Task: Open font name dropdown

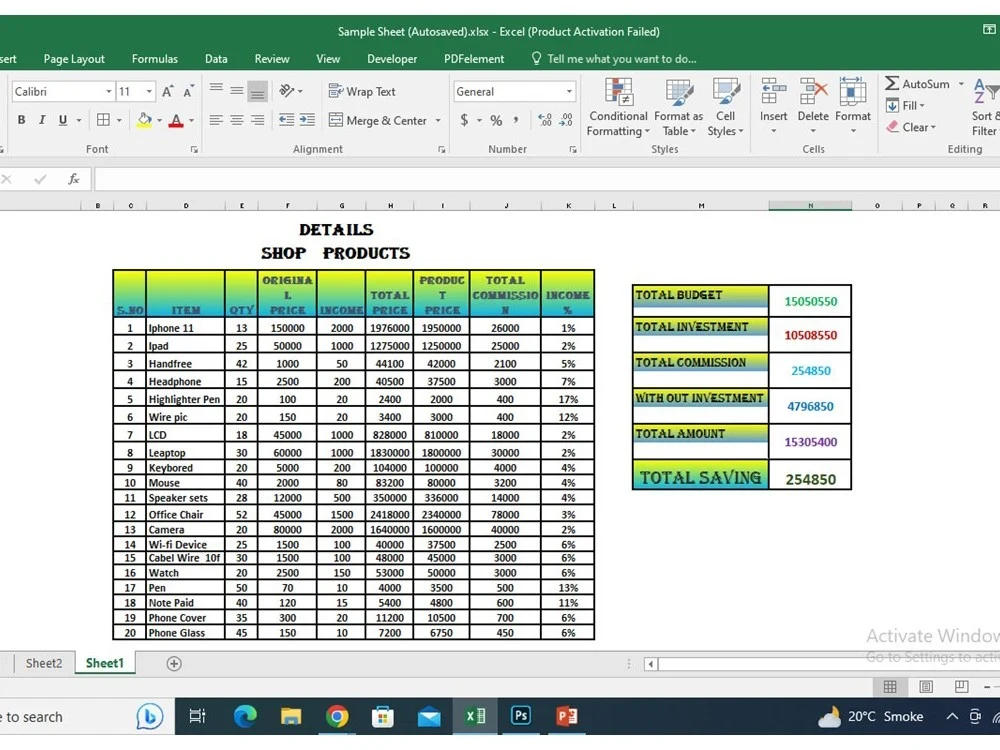Action: 108,92
